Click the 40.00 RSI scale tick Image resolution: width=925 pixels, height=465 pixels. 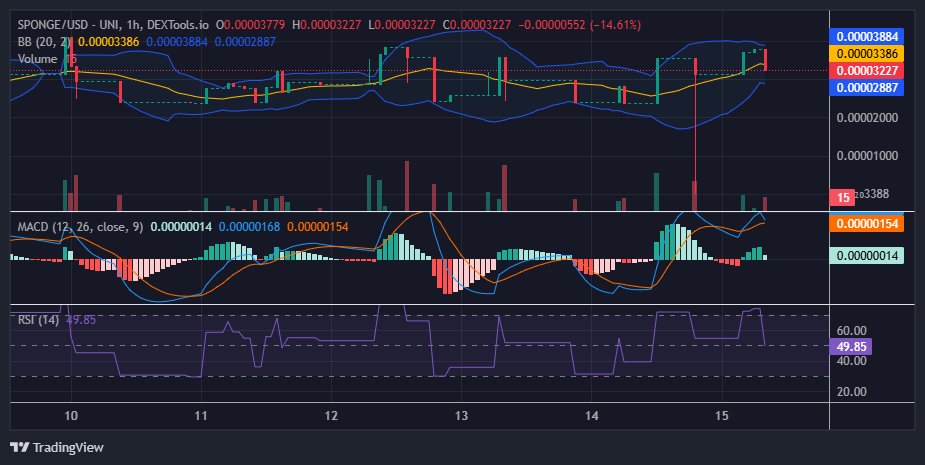[x=851, y=361]
